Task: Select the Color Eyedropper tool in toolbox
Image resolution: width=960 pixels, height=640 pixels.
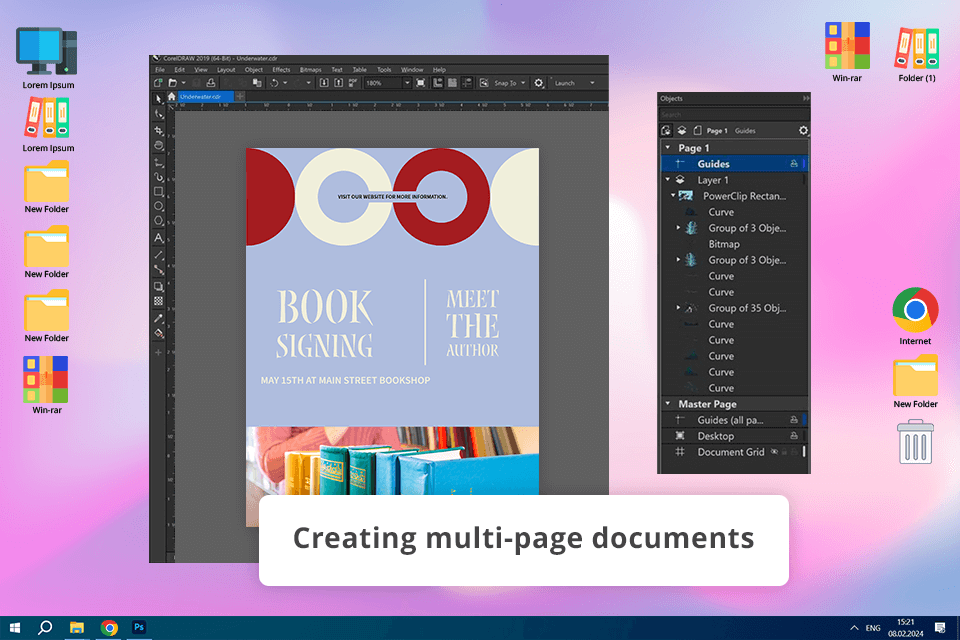Action: tap(159, 318)
